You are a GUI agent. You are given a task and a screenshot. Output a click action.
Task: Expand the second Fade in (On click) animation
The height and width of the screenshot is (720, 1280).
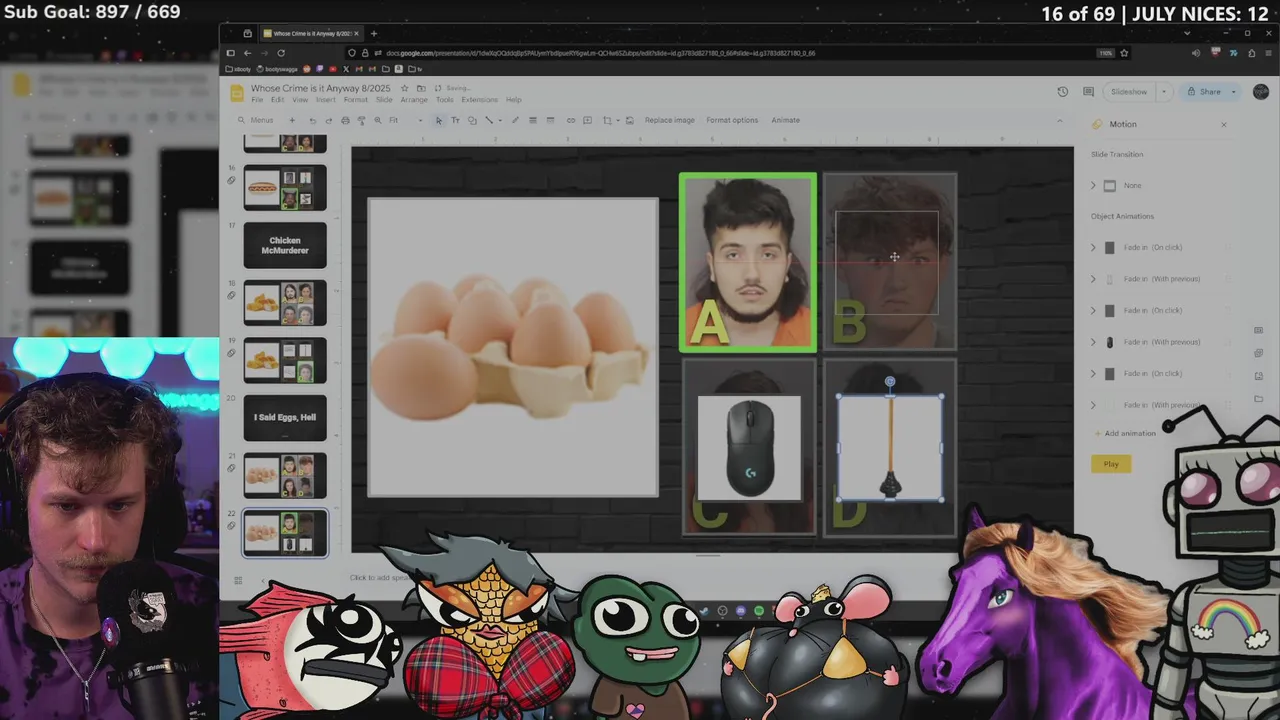(x=1093, y=310)
